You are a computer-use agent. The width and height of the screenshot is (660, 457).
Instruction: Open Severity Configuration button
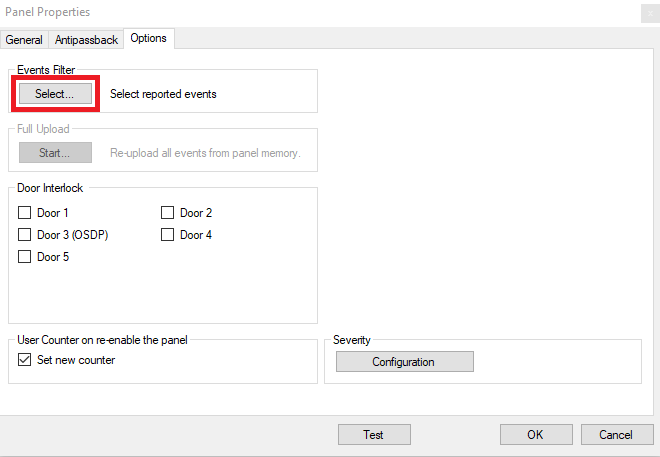pyautogui.click(x=405, y=361)
